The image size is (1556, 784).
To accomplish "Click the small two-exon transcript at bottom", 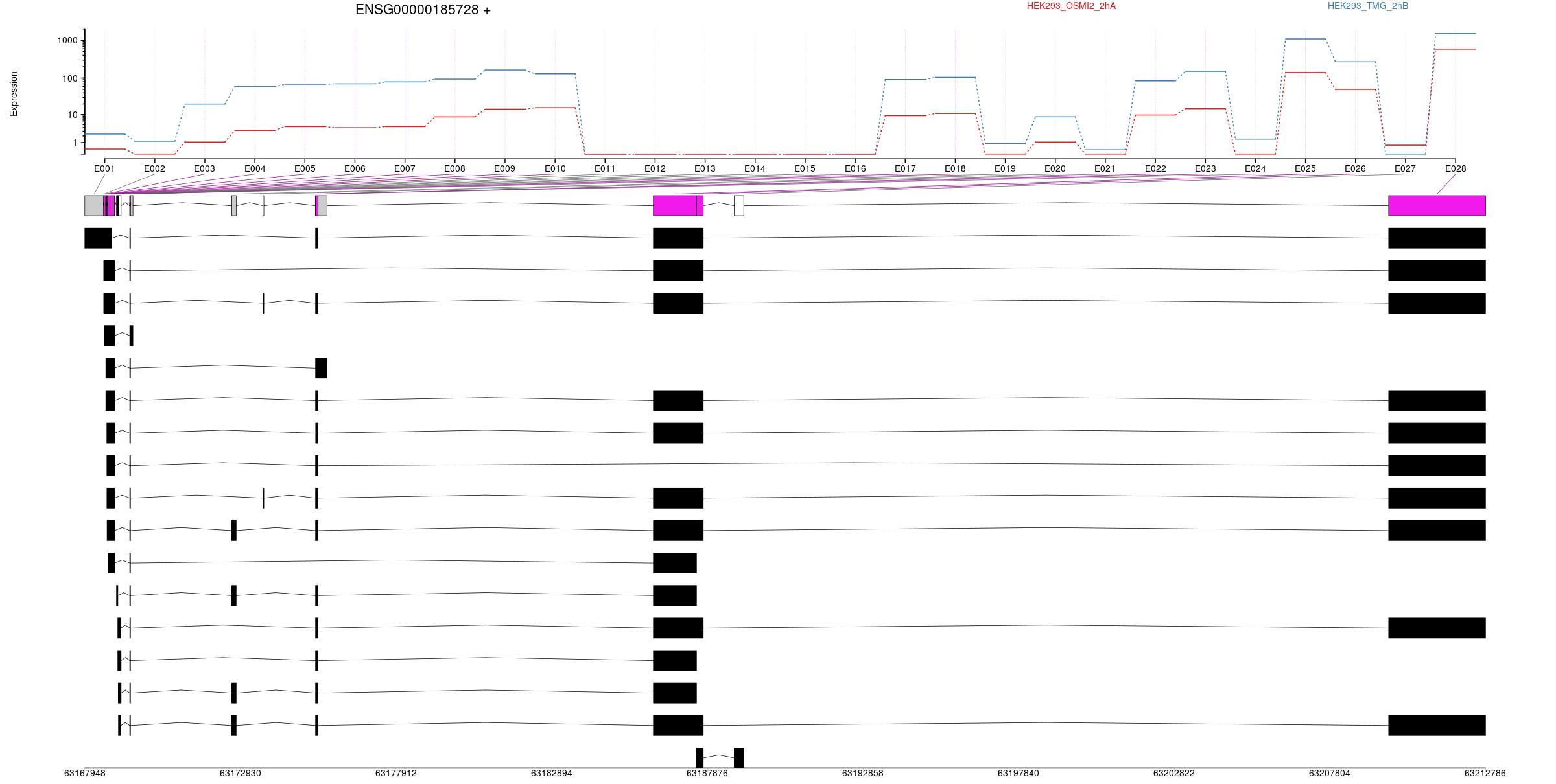I will click(720, 757).
